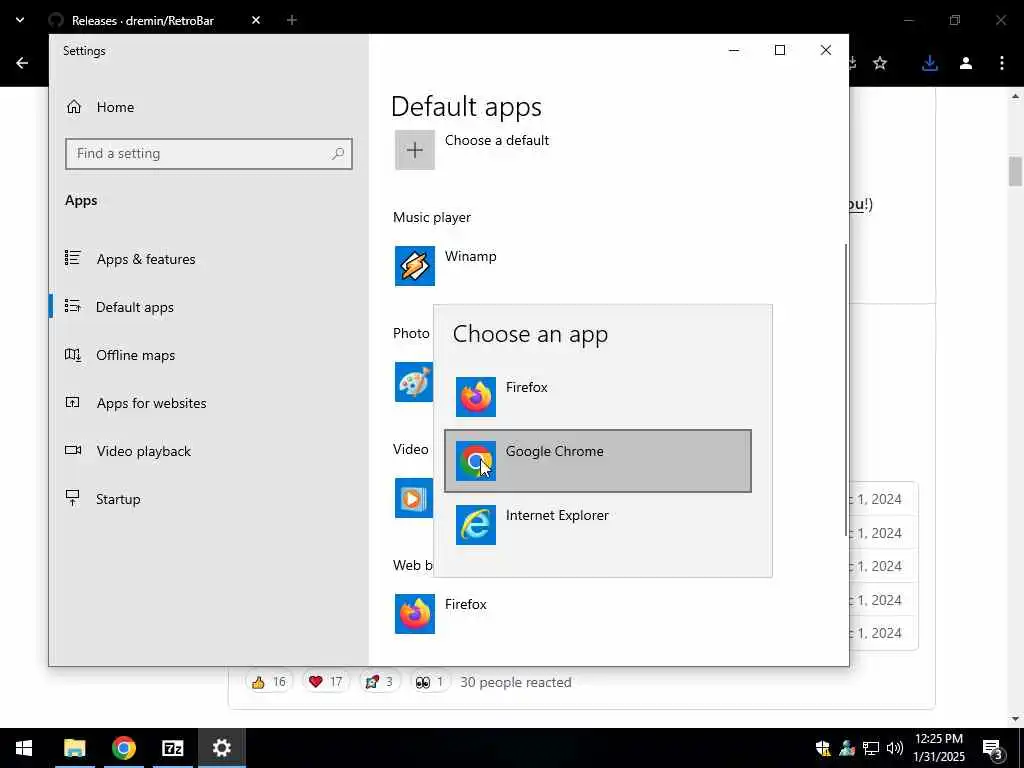Open the notification center icon
Viewport: 1024px width, 768px height.
click(993, 748)
